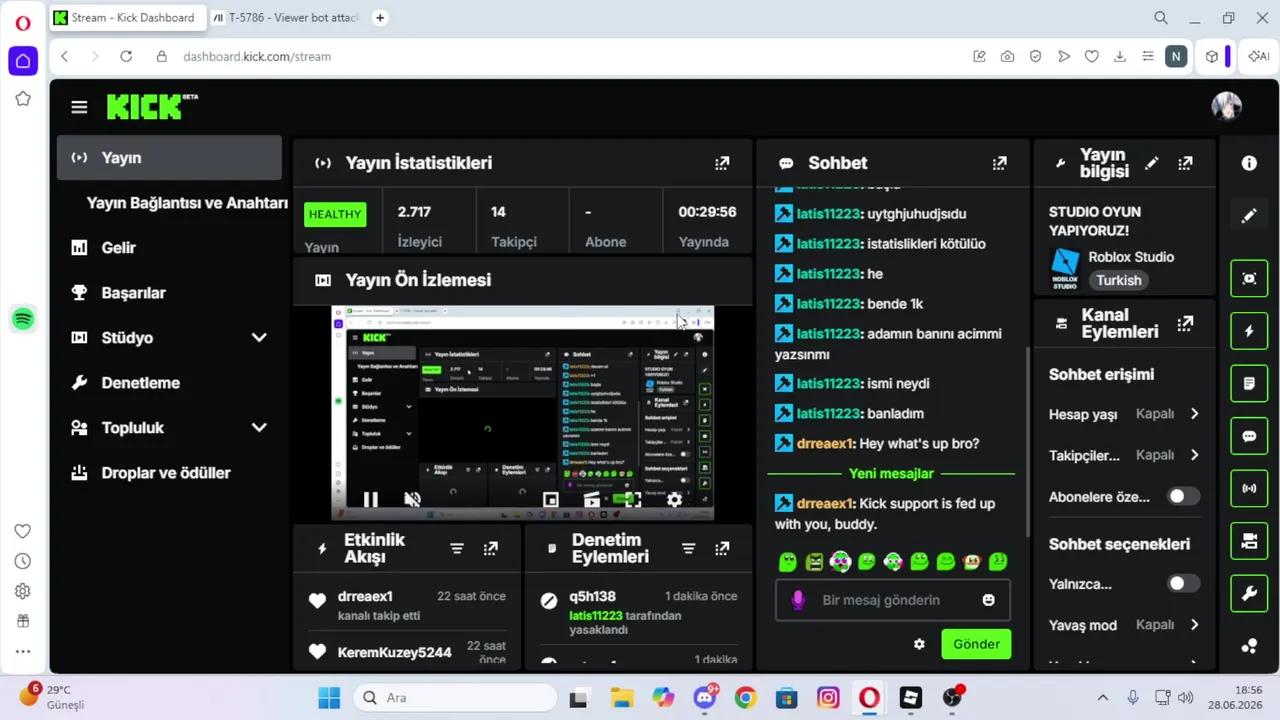Unmute the stream preview audio
This screenshot has height=720, width=1280.
point(412,499)
